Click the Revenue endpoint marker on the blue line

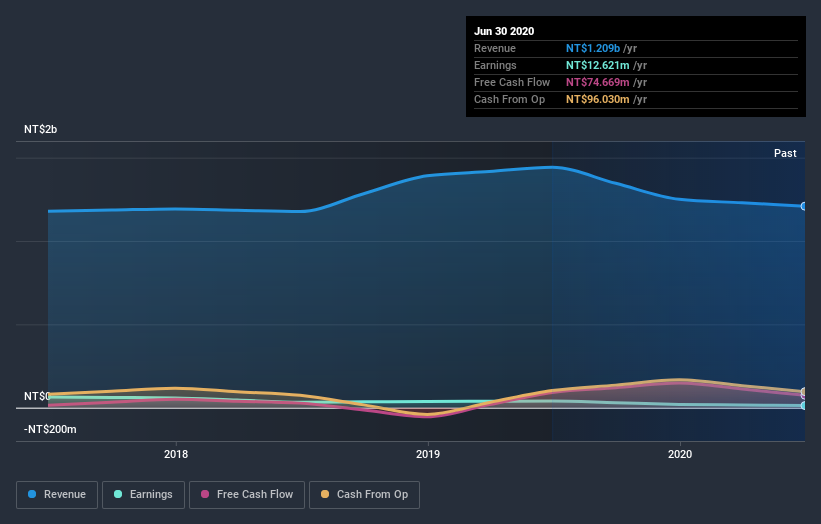tap(804, 206)
